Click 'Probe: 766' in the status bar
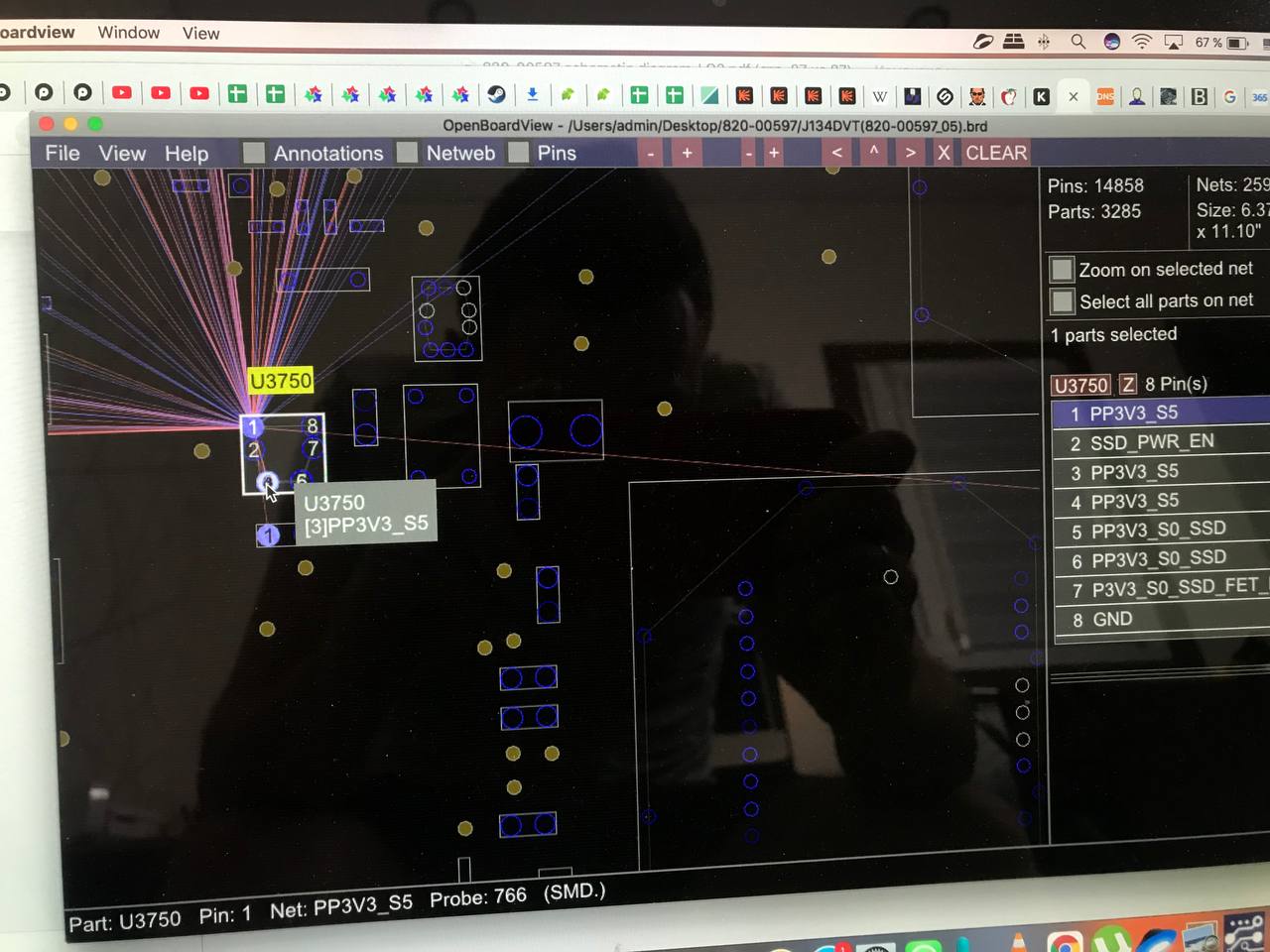1270x952 pixels. tap(477, 897)
